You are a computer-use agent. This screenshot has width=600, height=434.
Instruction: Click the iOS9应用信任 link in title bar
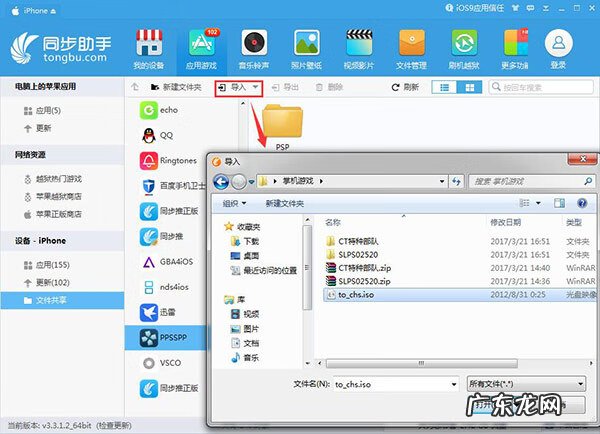475,8
